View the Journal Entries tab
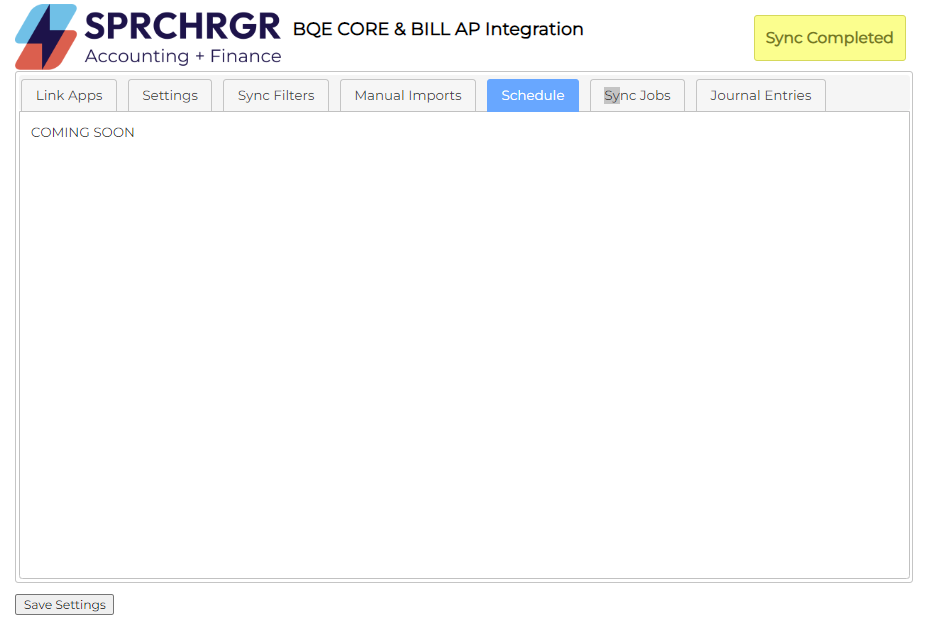925x621 pixels. pyautogui.click(x=760, y=96)
